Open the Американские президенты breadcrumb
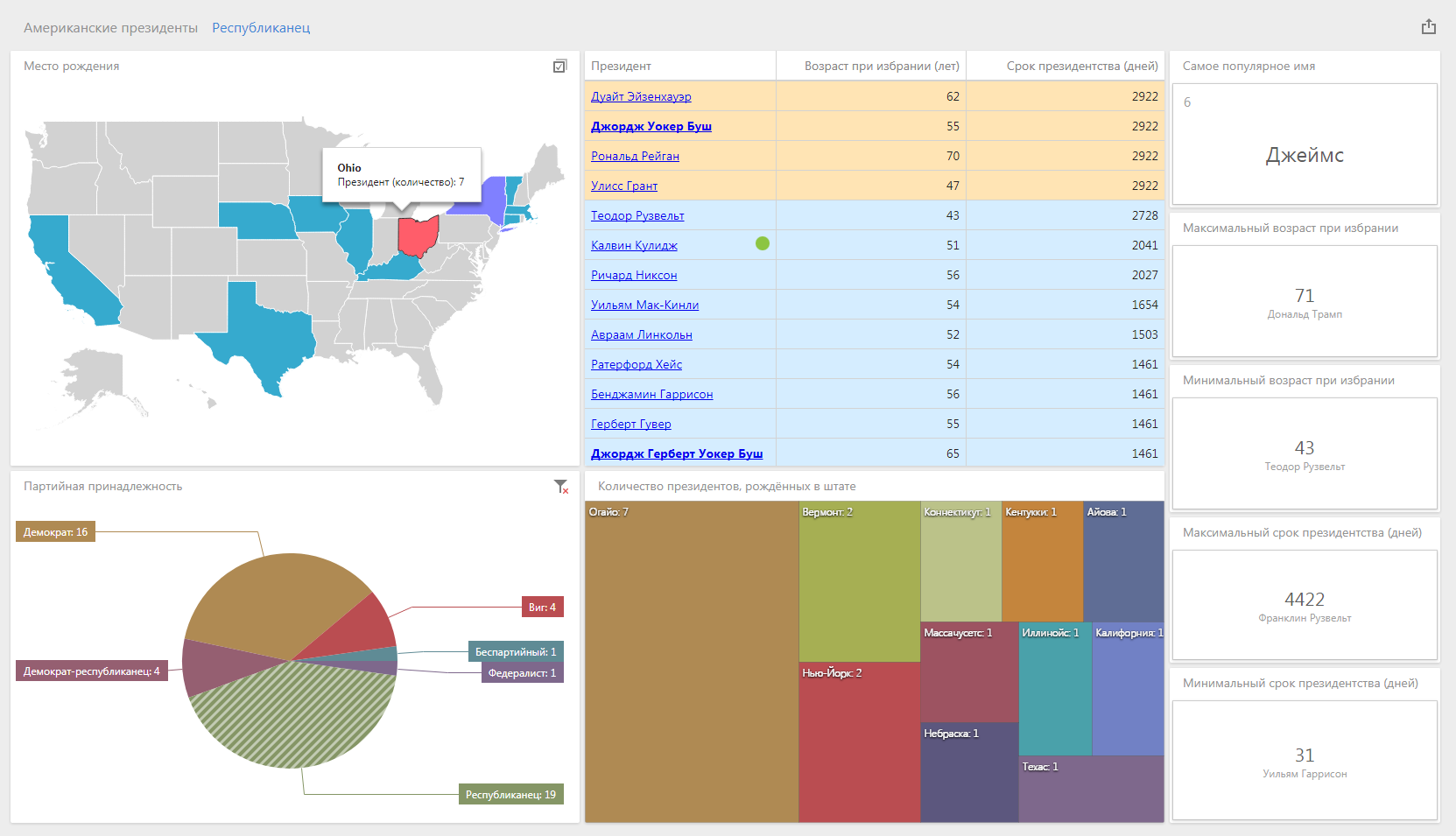Viewport: 1456px width, 836px height. point(110,28)
